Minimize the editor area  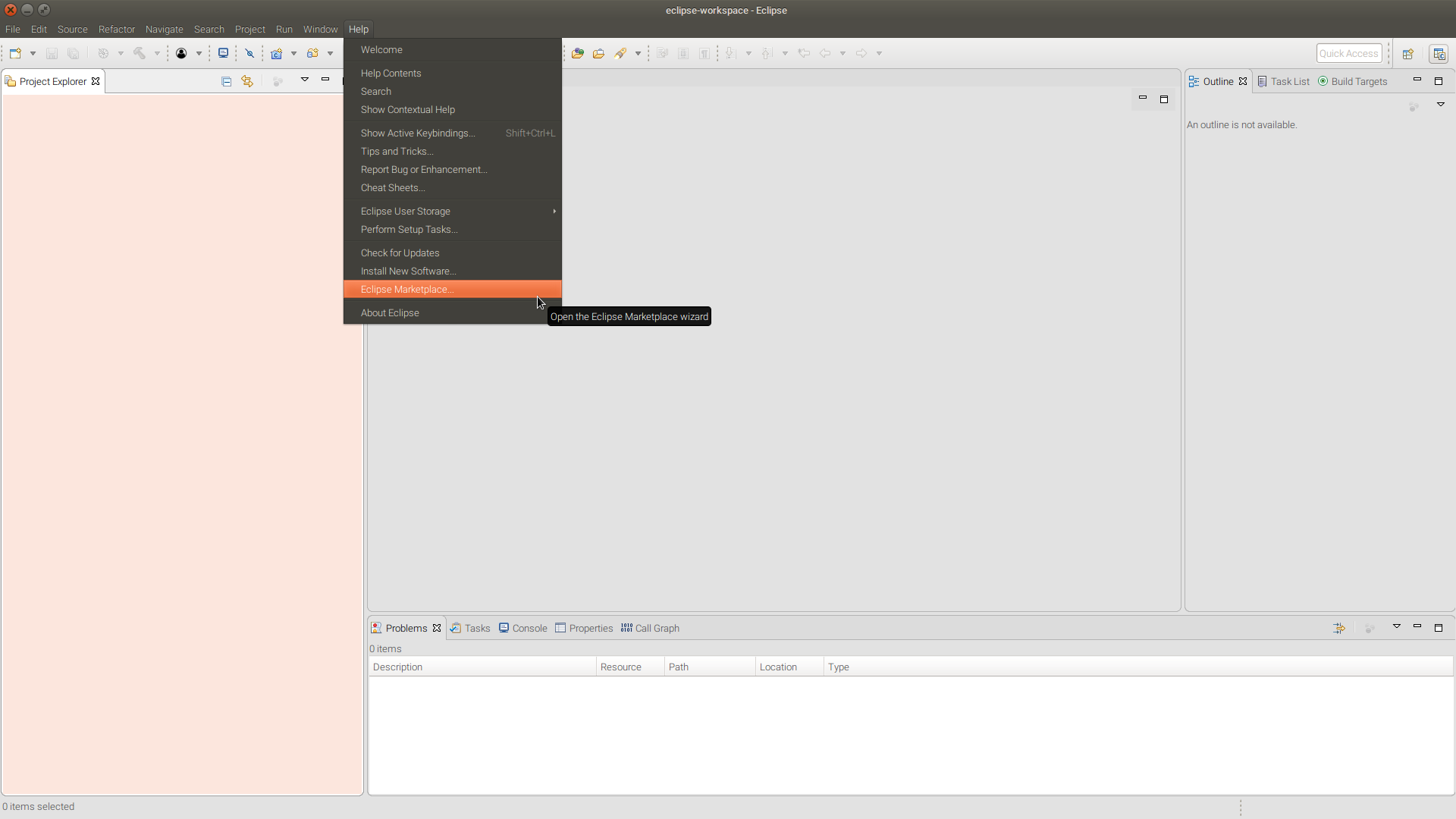tap(1143, 99)
